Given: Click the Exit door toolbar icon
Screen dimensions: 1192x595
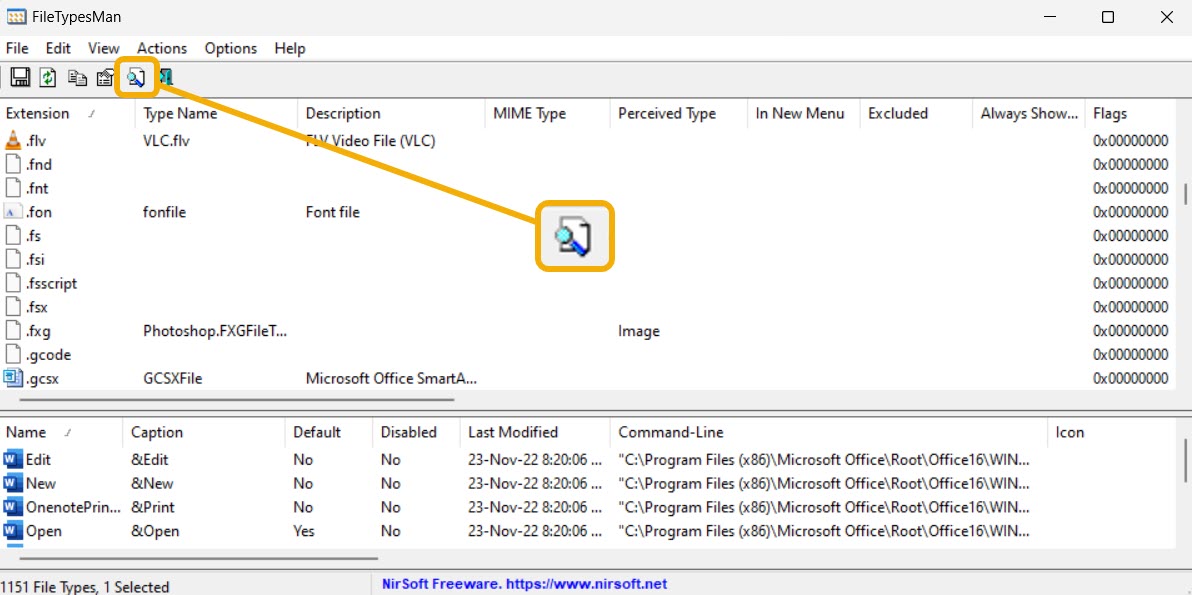Looking at the screenshot, I should tap(166, 77).
